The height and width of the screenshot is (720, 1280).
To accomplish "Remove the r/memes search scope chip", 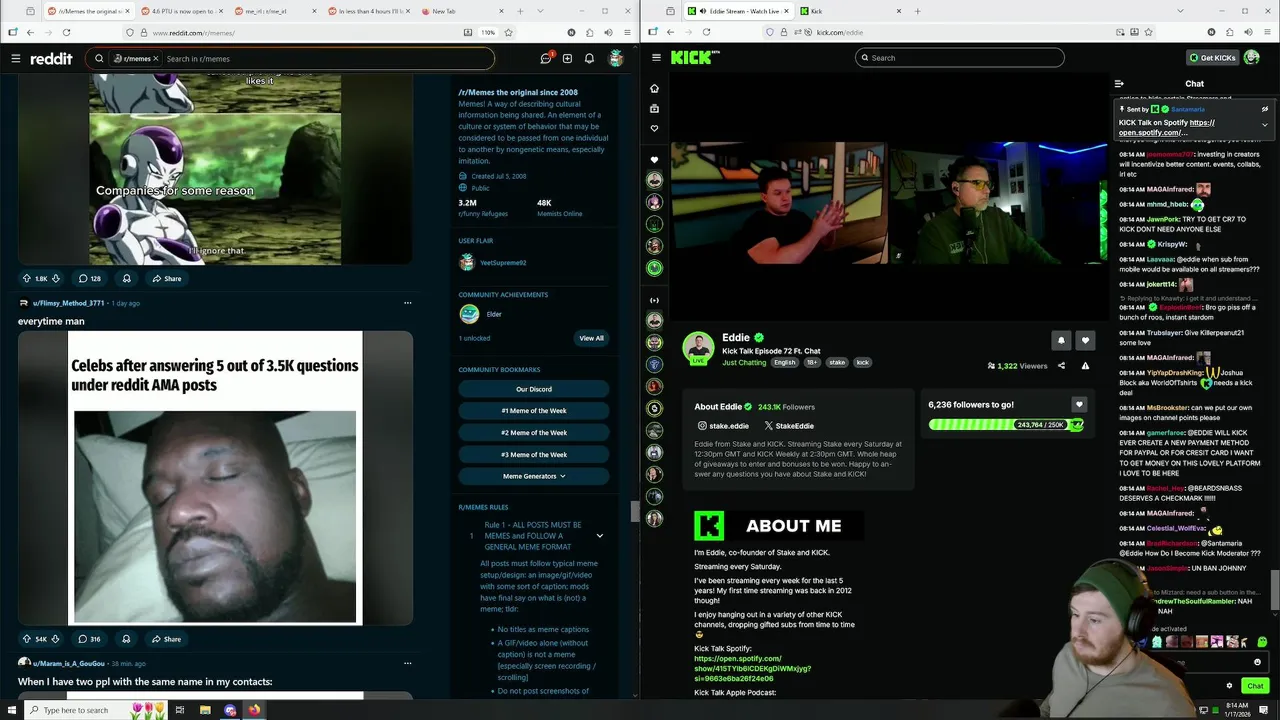I will (x=155, y=59).
